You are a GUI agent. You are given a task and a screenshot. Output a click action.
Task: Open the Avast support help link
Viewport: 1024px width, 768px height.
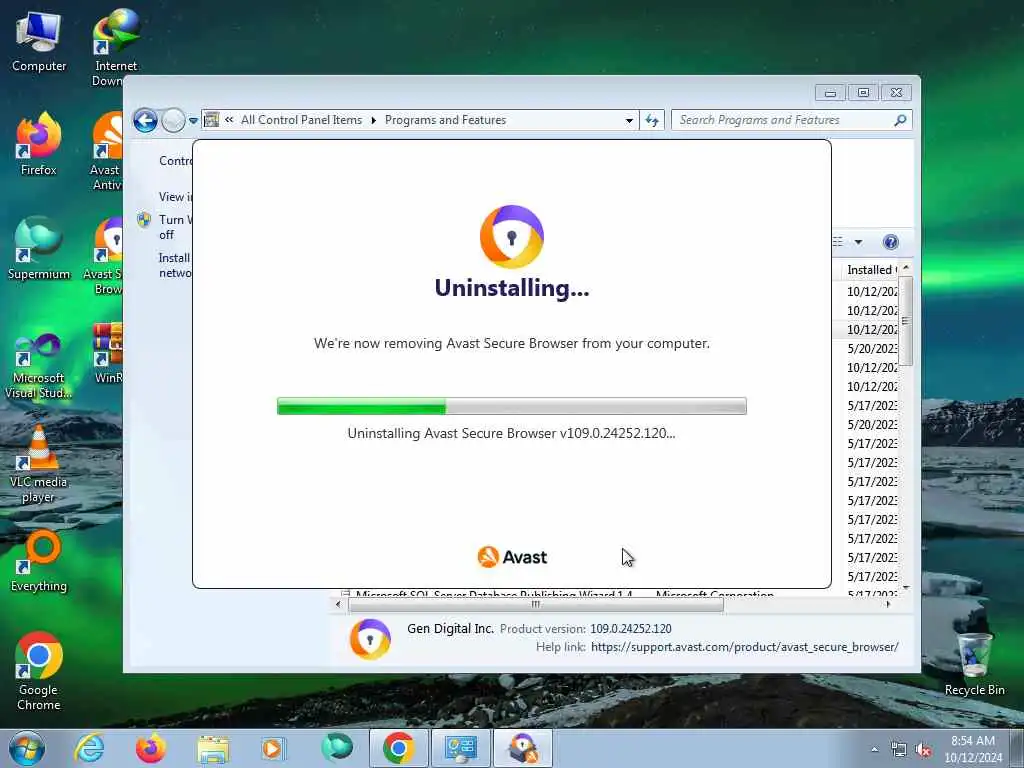(x=744, y=647)
